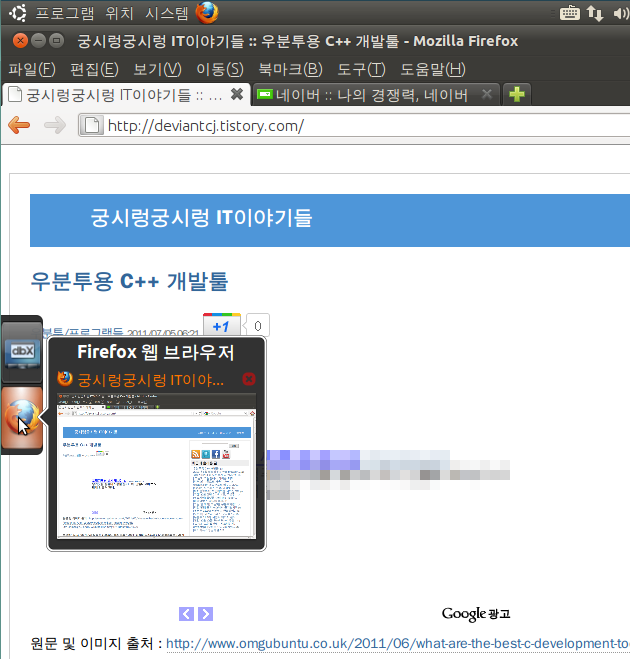Open the 이동(S) menu
The height and width of the screenshot is (659, 630).
[x=220, y=69]
